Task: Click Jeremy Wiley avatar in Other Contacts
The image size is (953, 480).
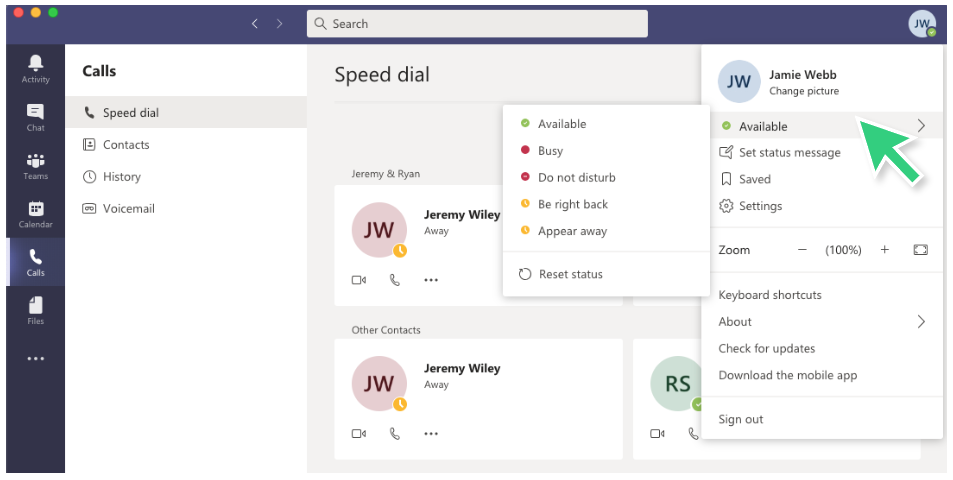Action: point(379,383)
